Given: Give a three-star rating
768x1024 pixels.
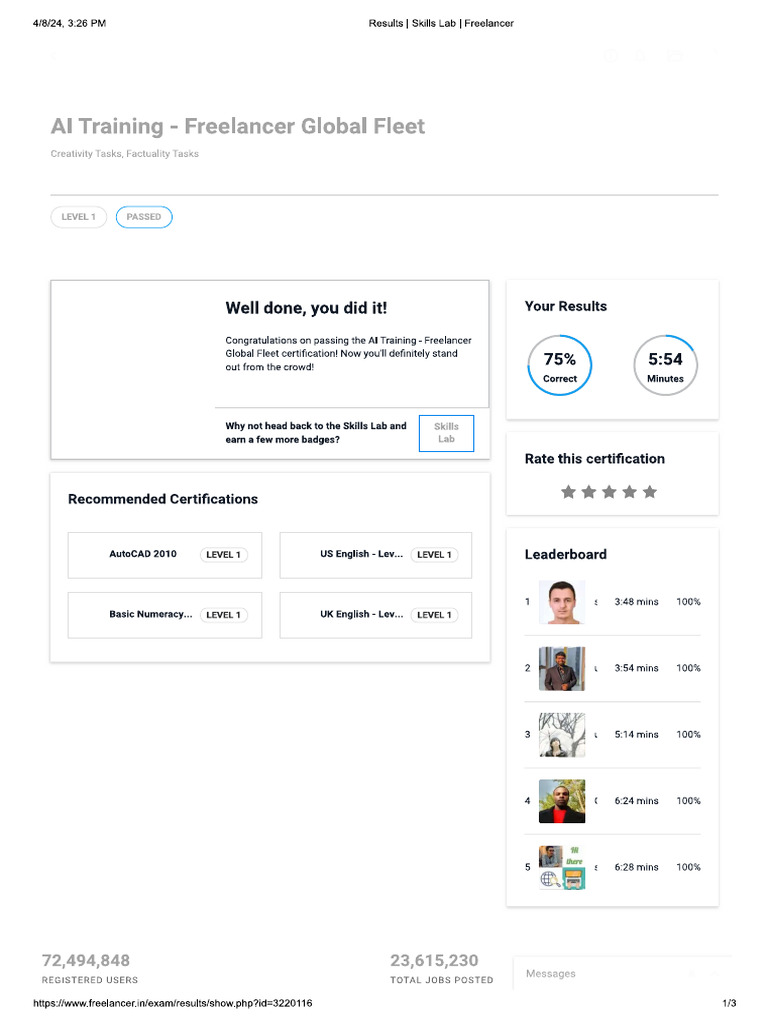Looking at the screenshot, I should tap(609, 492).
